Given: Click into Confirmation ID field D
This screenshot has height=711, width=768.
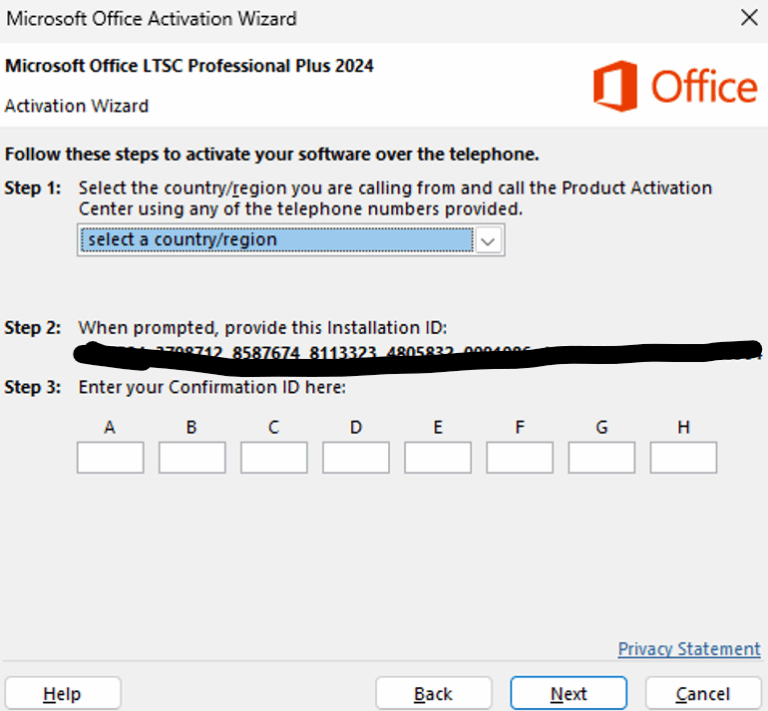Looking at the screenshot, I should tap(356, 458).
